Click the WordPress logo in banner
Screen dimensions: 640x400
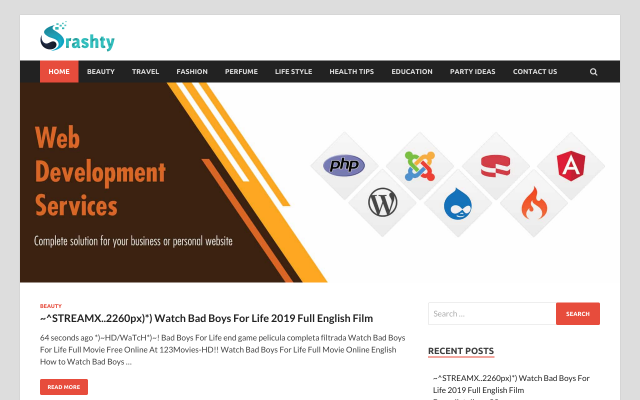coord(382,202)
